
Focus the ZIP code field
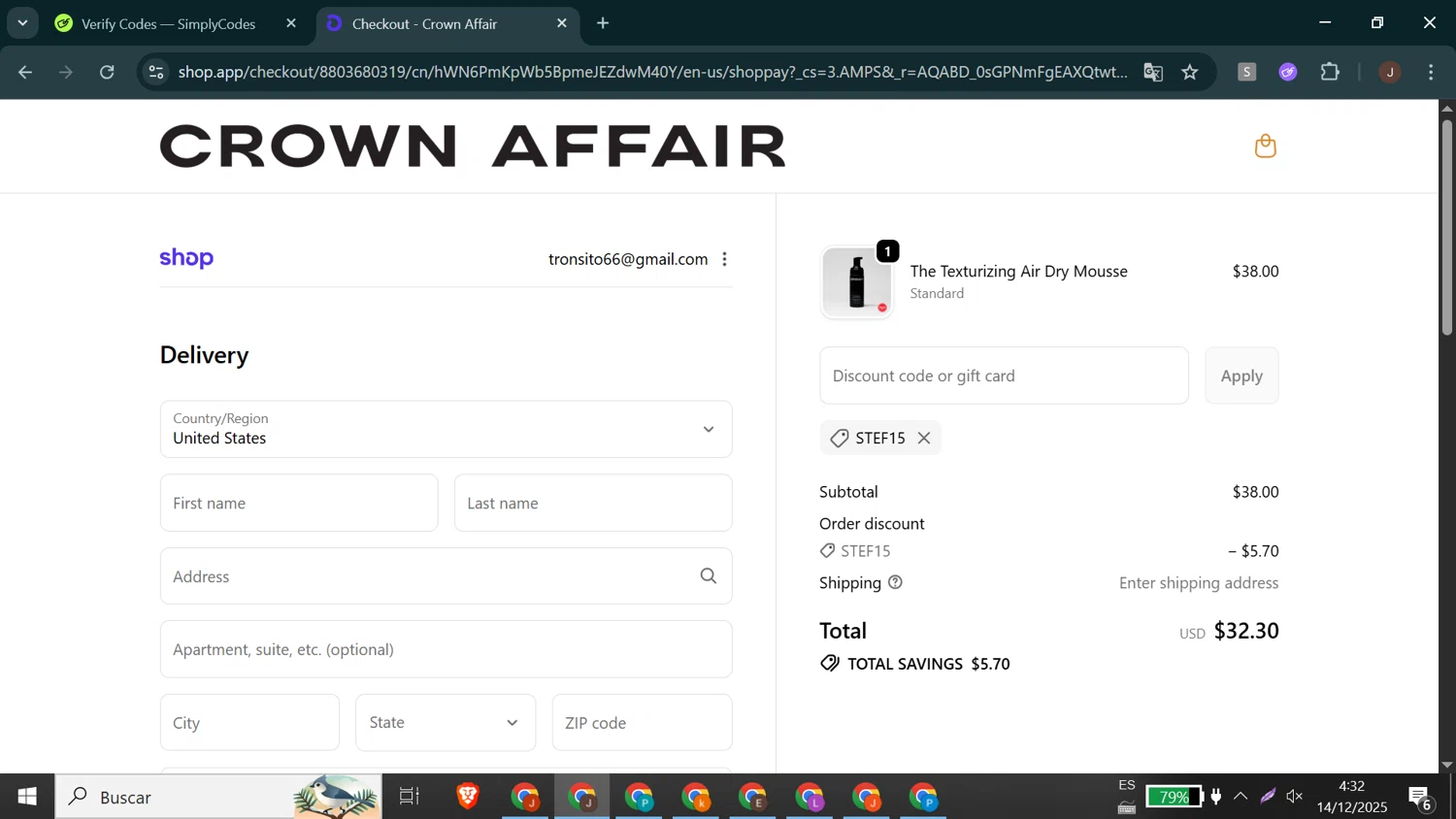tap(642, 722)
